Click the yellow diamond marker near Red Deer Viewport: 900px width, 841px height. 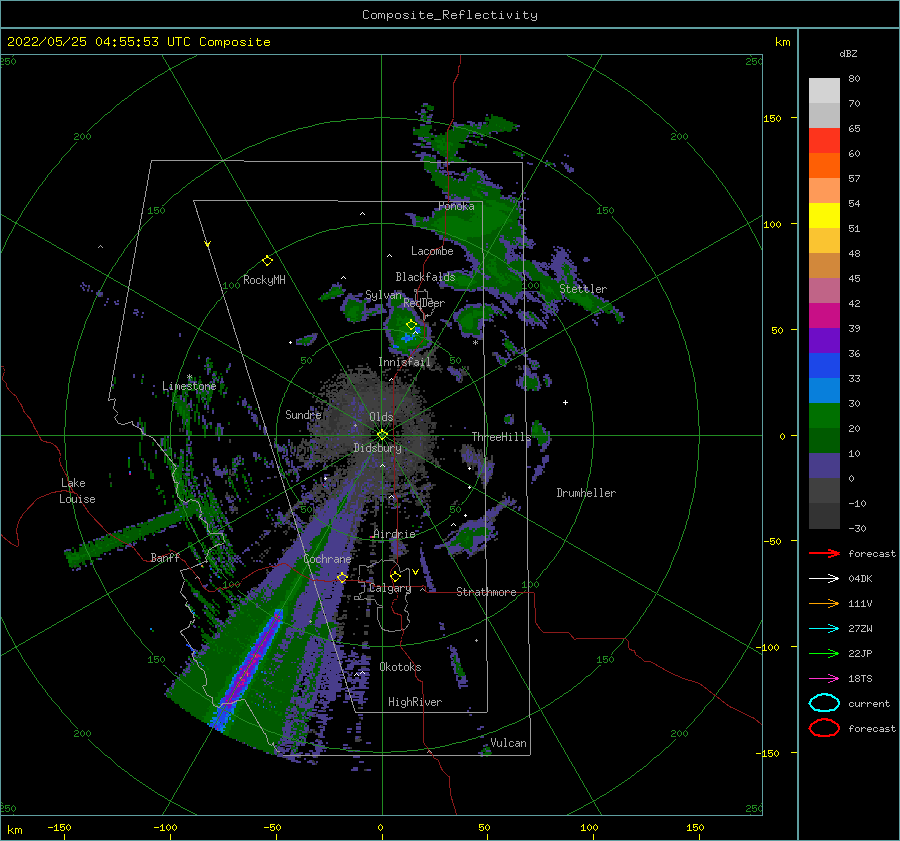pyautogui.click(x=411, y=325)
